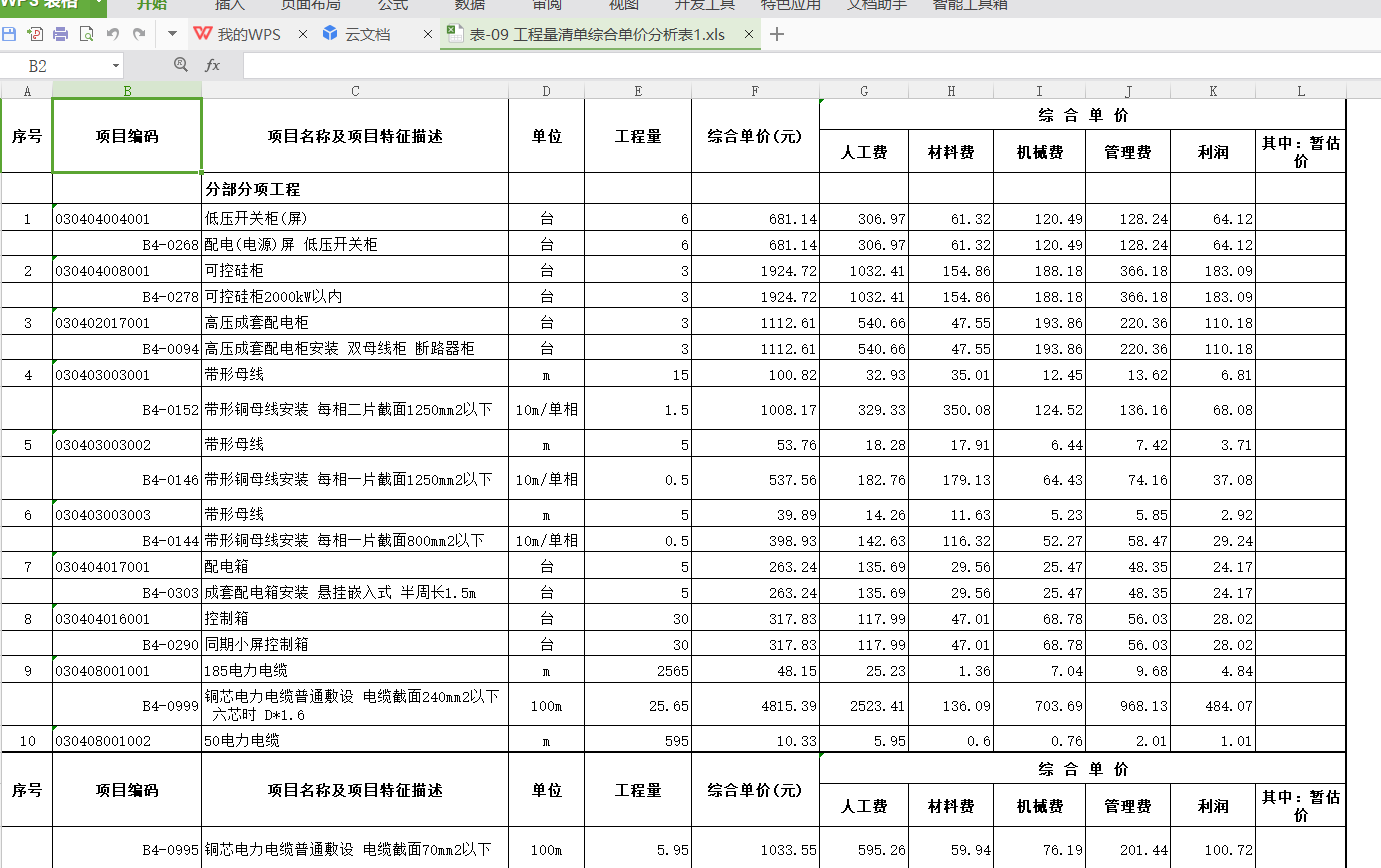This screenshot has width=1381, height=868.
Task: Select the selected 项目编码 header cell in B2
Action: coord(127,136)
